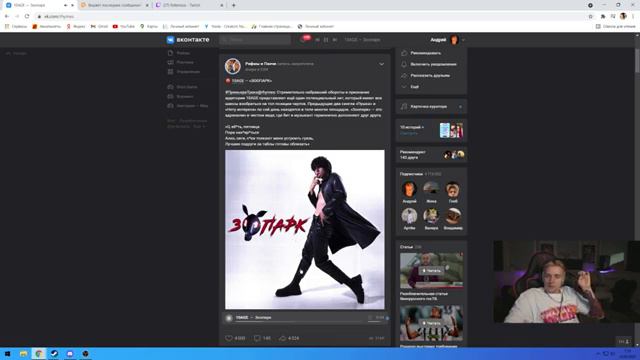Viewport: 640px width, 360px height.
Task: Click Читать on first article thumbnail
Action: [431, 271]
